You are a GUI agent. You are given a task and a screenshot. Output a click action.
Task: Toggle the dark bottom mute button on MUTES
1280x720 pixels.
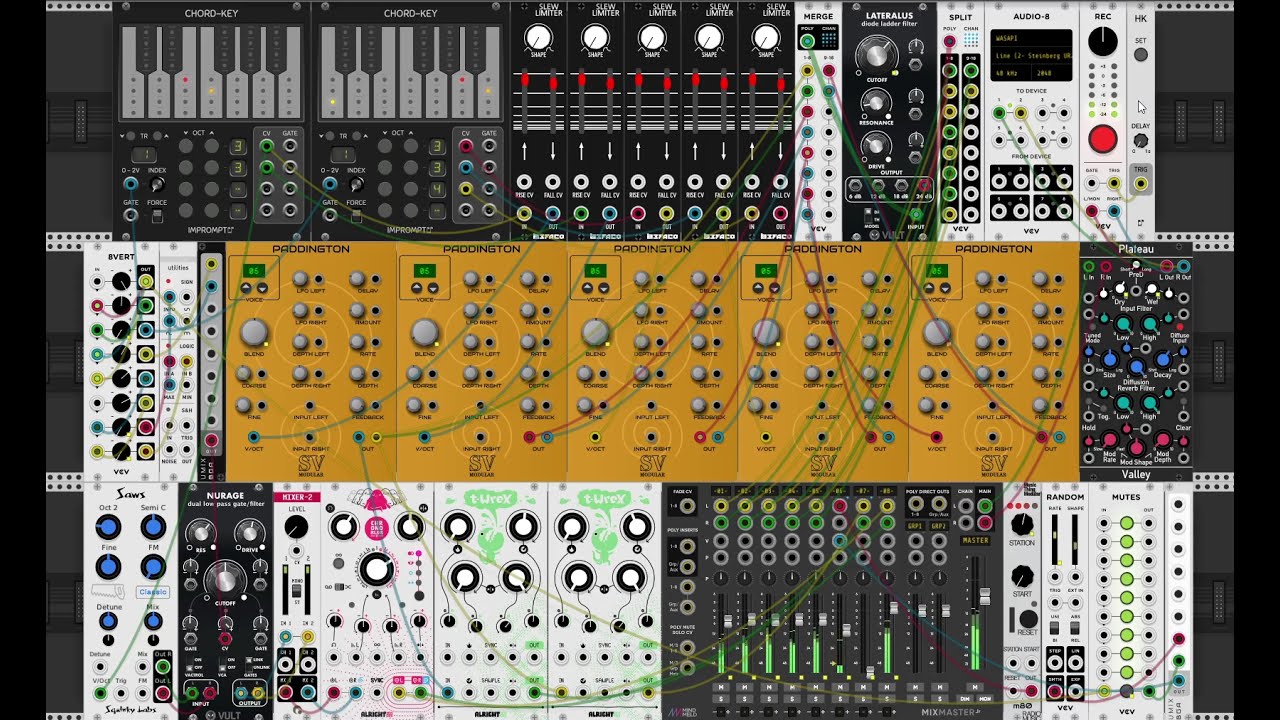[1127, 690]
